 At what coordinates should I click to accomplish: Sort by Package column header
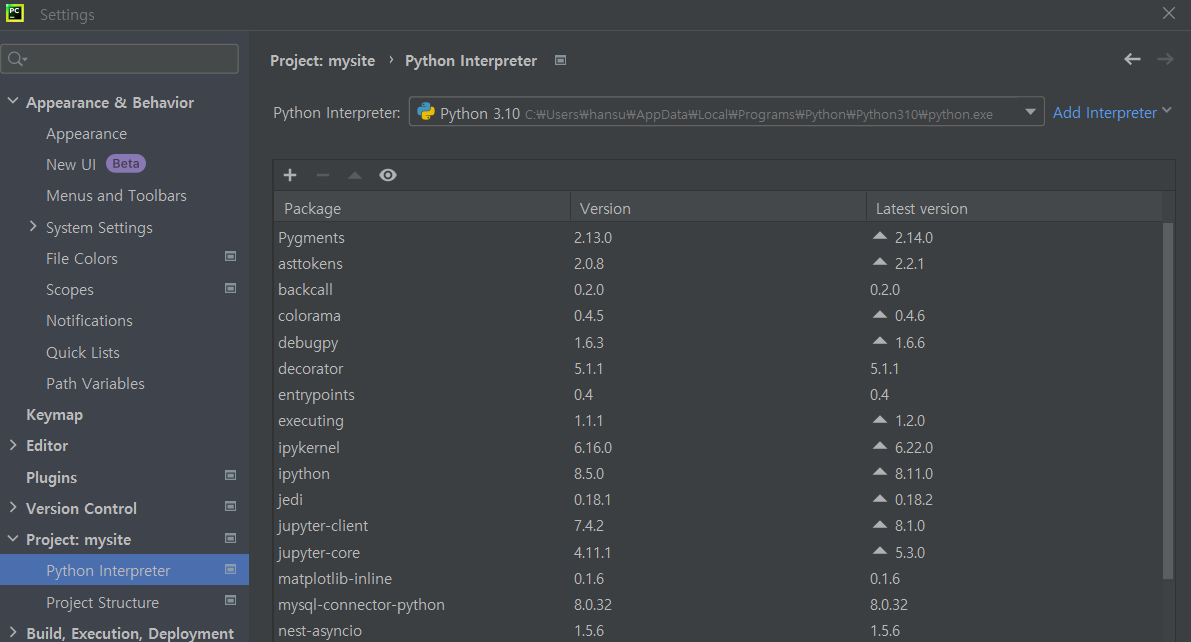[422, 207]
